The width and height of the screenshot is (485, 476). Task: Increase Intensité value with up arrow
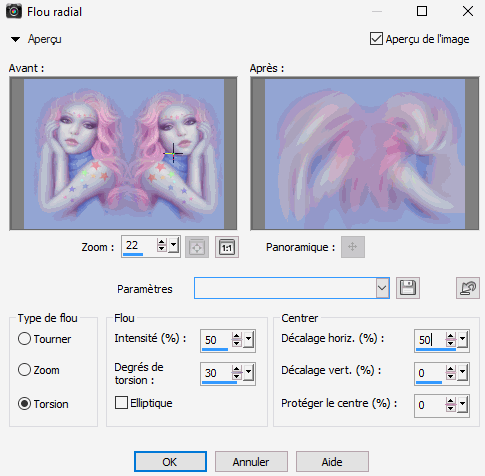(x=236, y=336)
